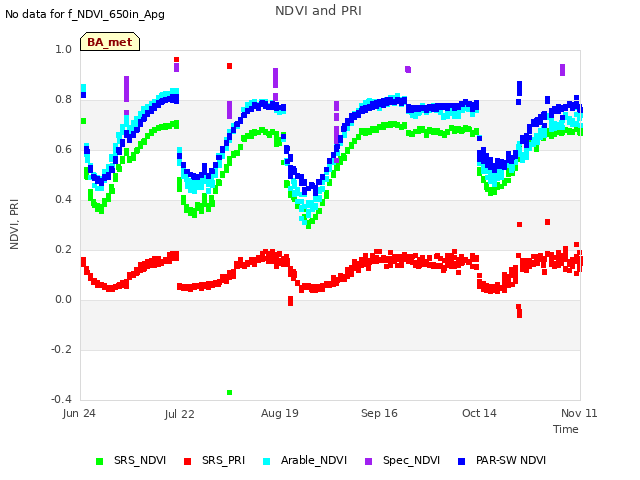Click the 0.4 y-axis tick label
The image size is (640, 480).
[63, 200]
